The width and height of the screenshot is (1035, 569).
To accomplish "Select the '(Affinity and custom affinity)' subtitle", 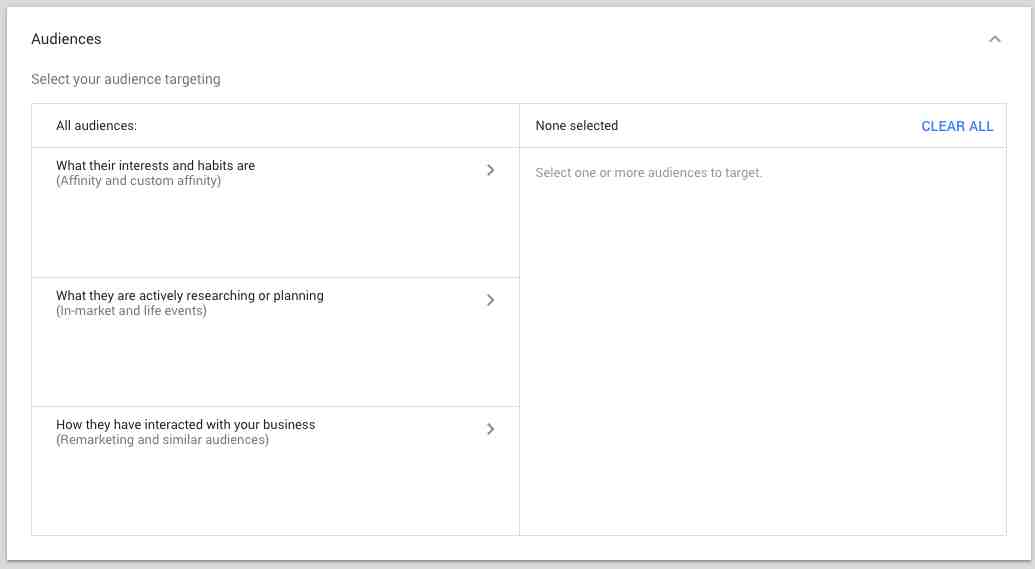I will [139, 181].
